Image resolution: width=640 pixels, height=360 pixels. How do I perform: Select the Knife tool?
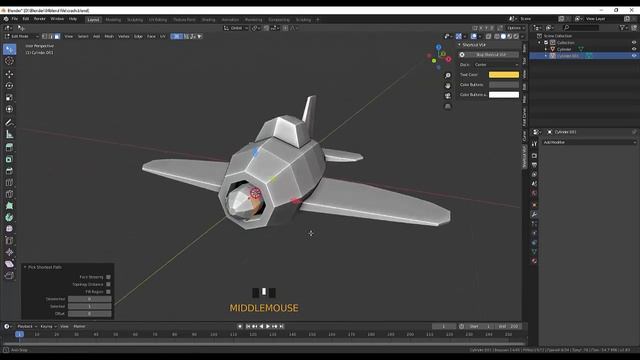(x=9, y=194)
